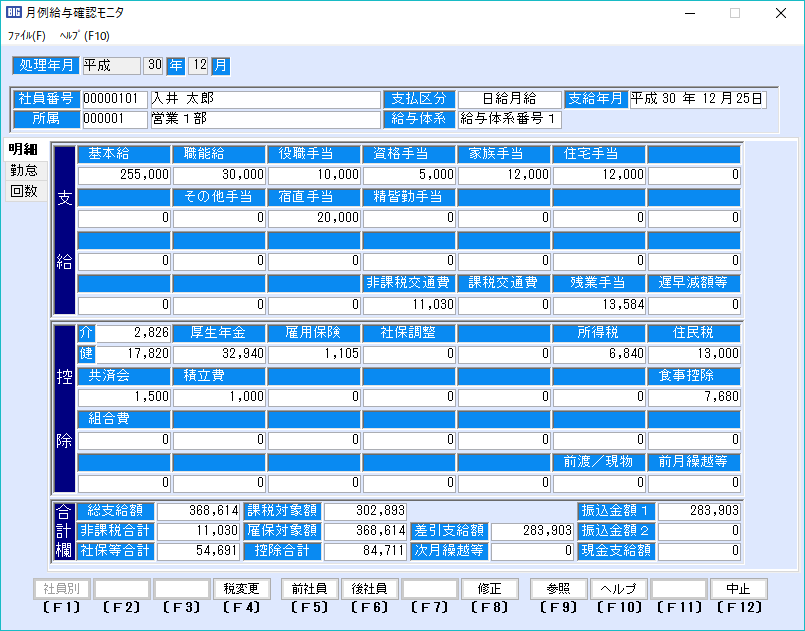The image size is (805, 631).
Task: Click the 参照 button
Action: coord(559,589)
